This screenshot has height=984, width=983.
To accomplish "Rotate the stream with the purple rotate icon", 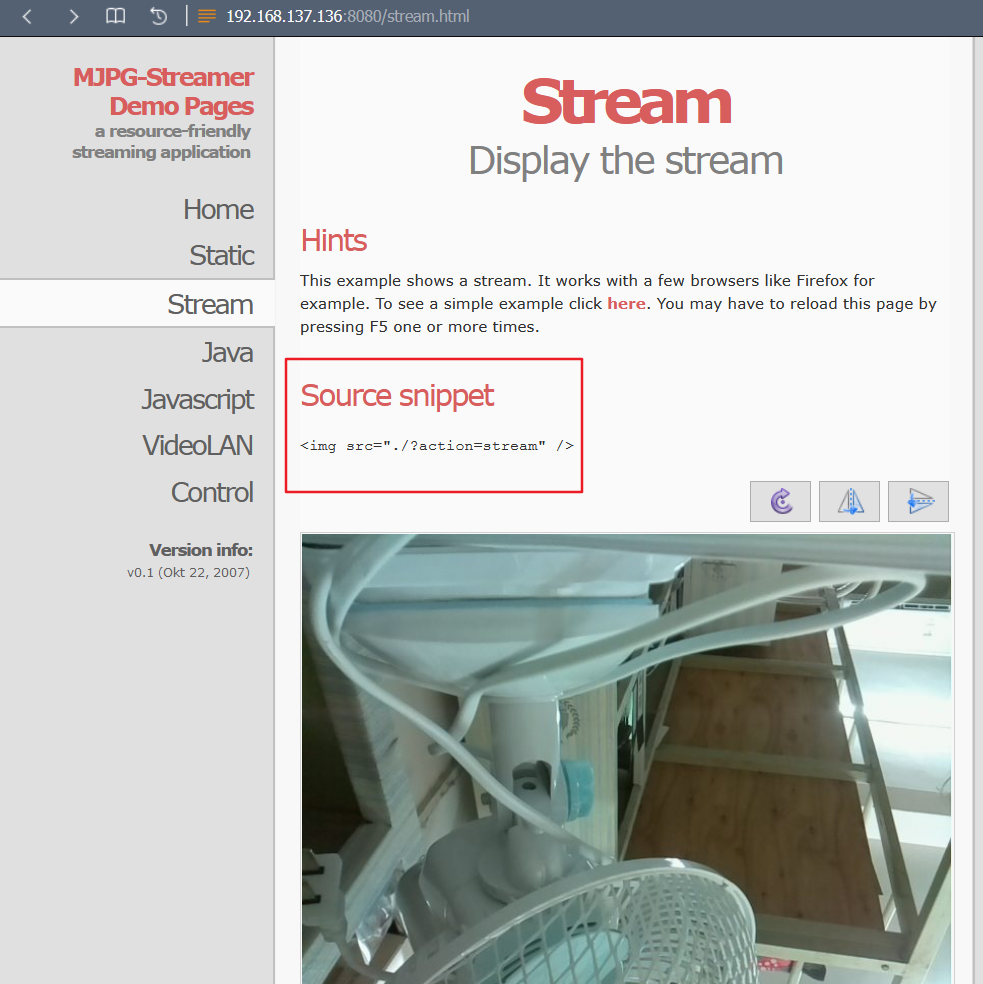I will pos(780,501).
